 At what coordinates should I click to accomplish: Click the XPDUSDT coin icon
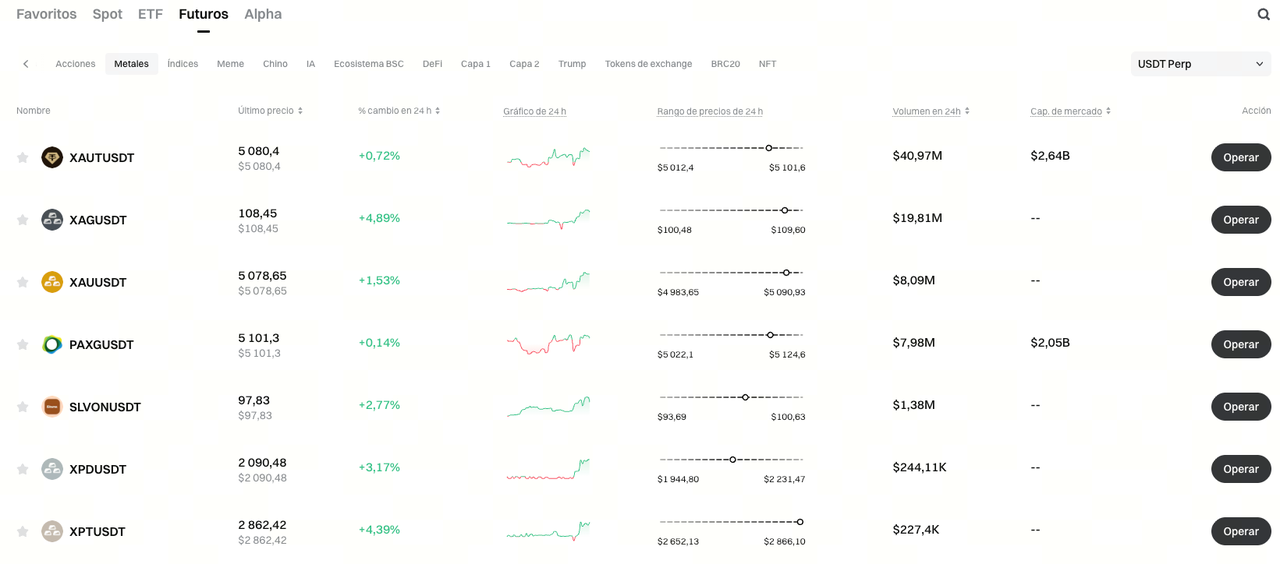[52, 469]
